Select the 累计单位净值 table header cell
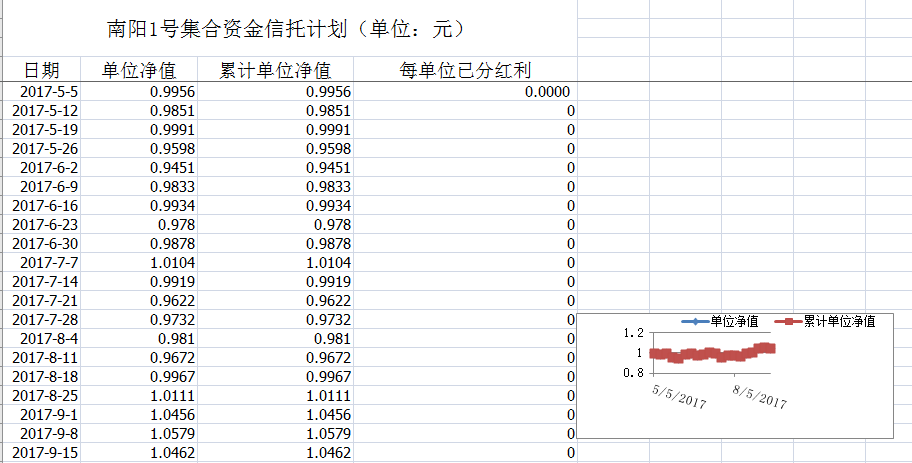The width and height of the screenshot is (912, 463). 275,70
